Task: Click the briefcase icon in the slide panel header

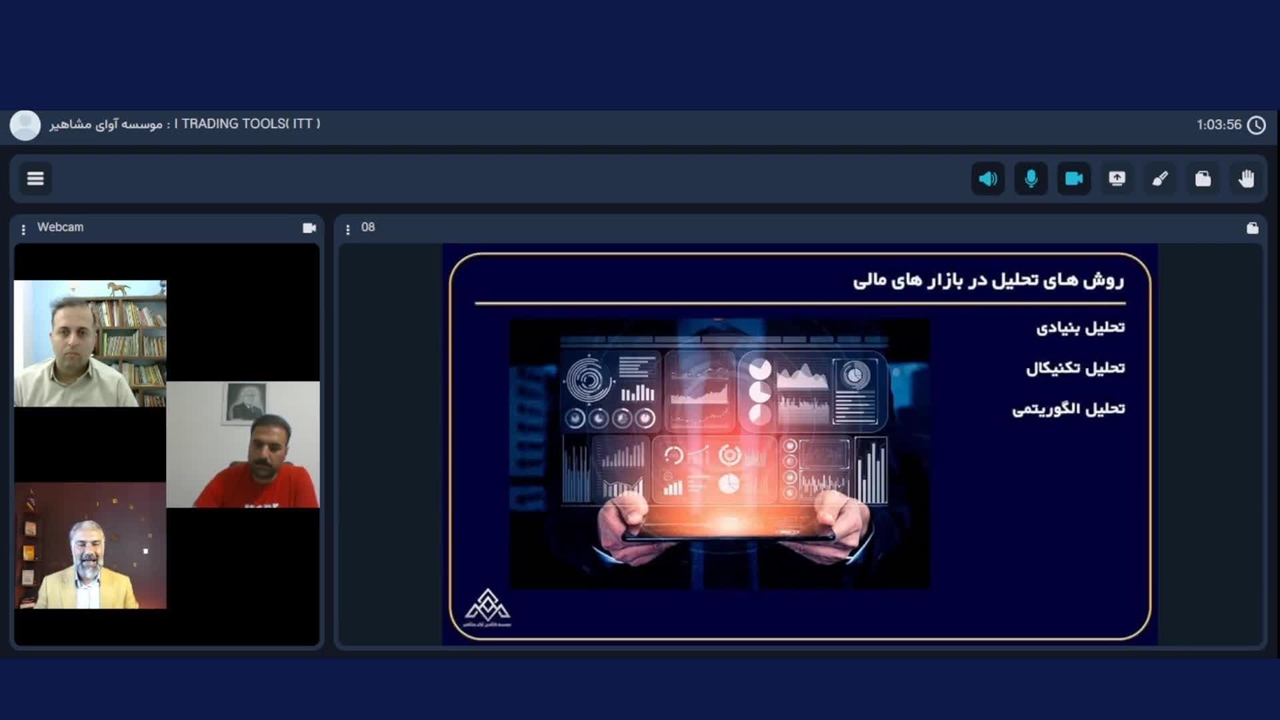Action: (x=1252, y=228)
